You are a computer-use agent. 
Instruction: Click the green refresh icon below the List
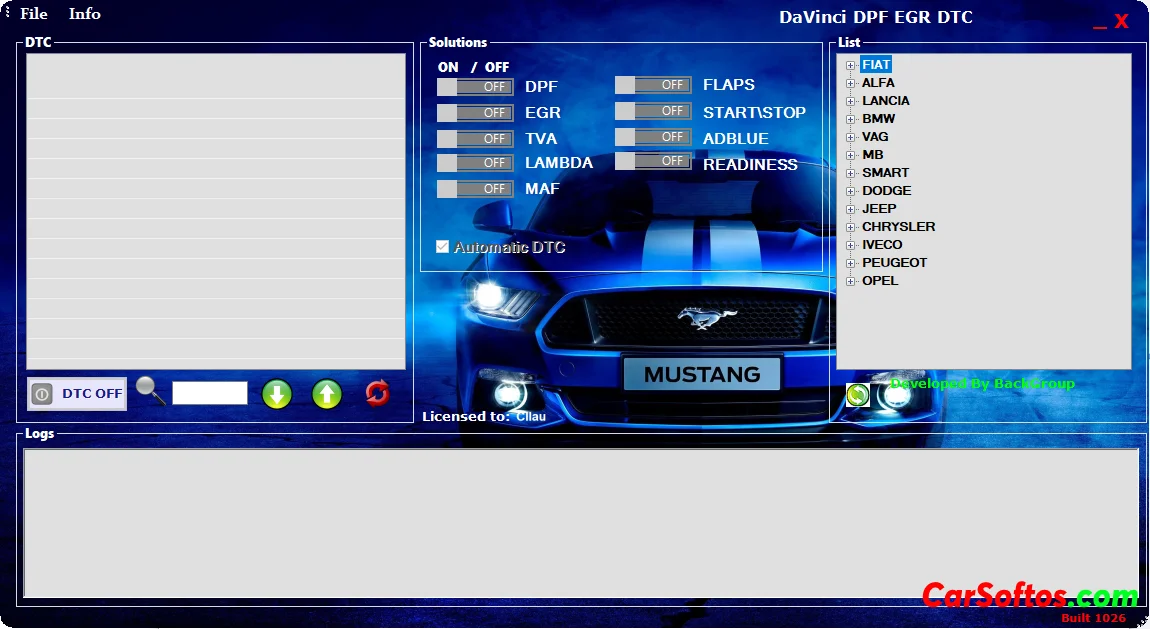pos(857,395)
